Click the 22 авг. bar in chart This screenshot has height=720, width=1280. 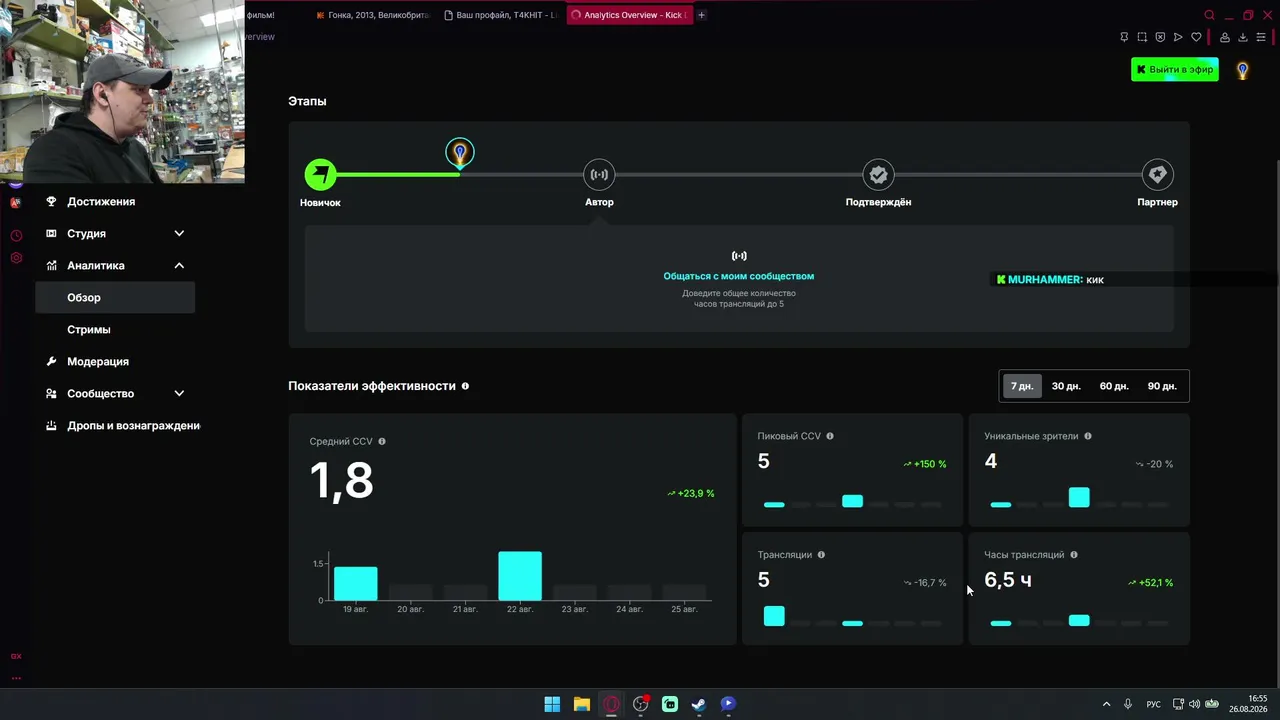click(x=520, y=575)
